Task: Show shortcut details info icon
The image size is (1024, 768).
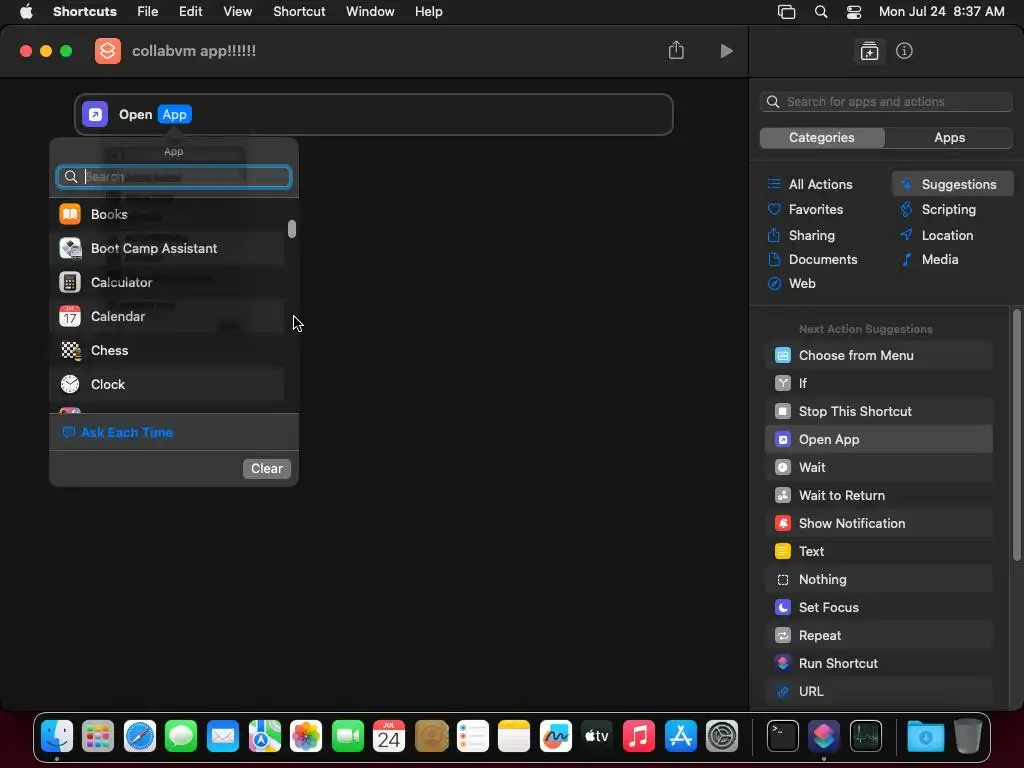Action: (904, 51)
